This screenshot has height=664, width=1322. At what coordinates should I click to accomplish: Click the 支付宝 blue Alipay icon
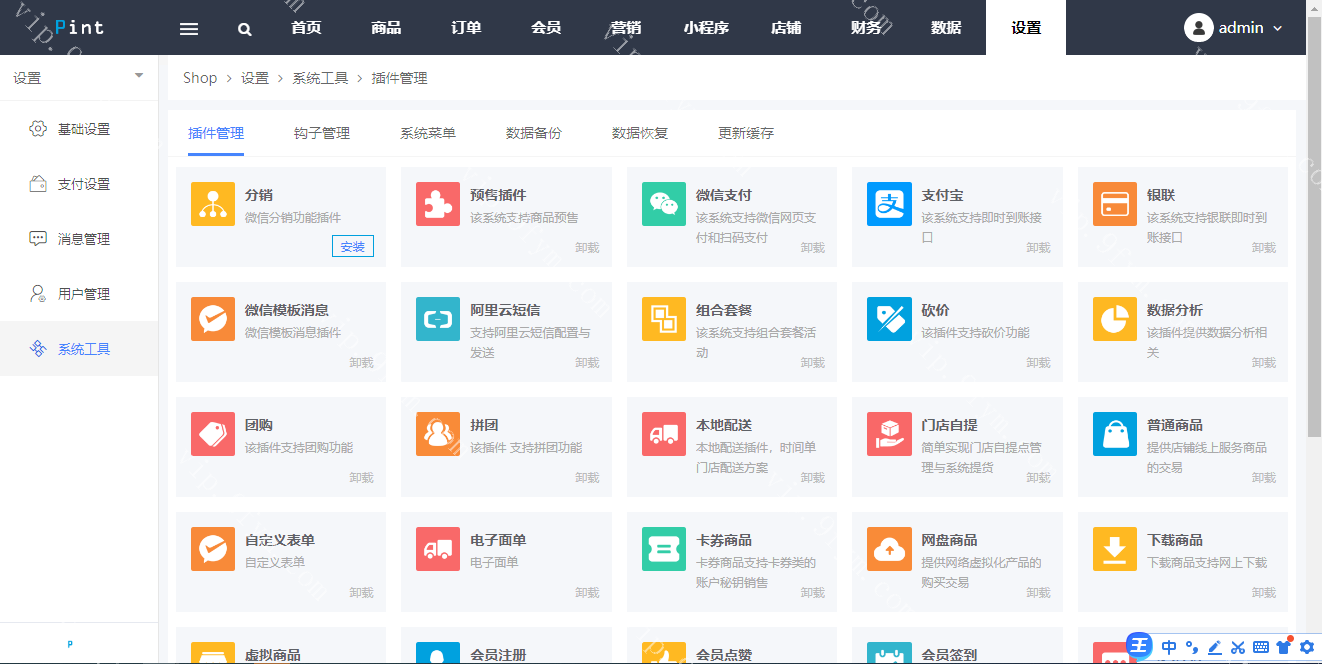point(889,204)
